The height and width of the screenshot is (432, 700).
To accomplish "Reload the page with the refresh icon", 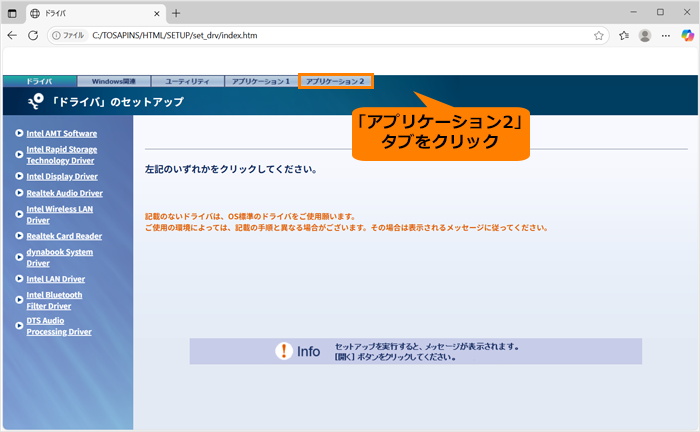I will pyautogui.click(x=33, y=35).
